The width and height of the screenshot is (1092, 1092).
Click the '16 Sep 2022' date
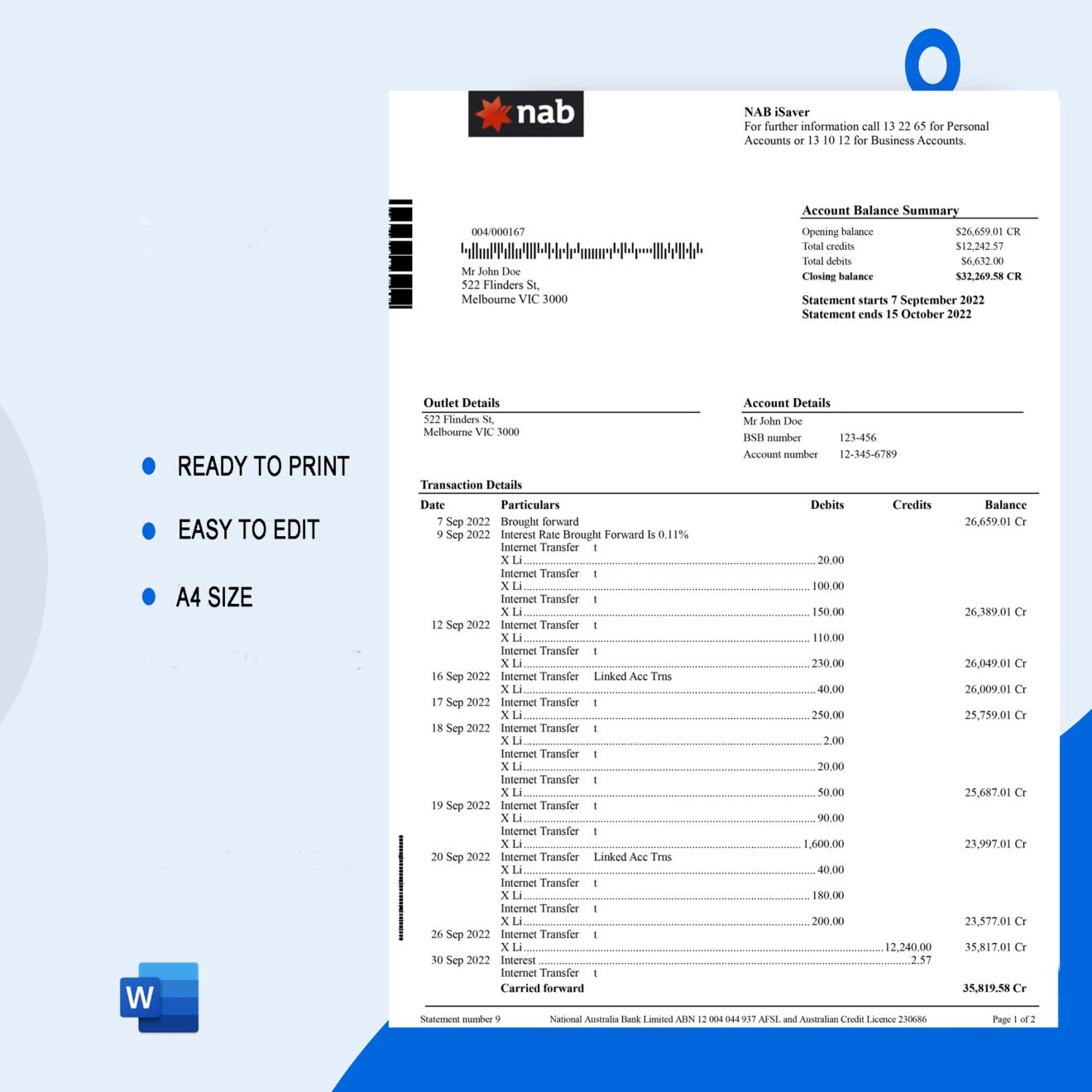coord(461,677)
